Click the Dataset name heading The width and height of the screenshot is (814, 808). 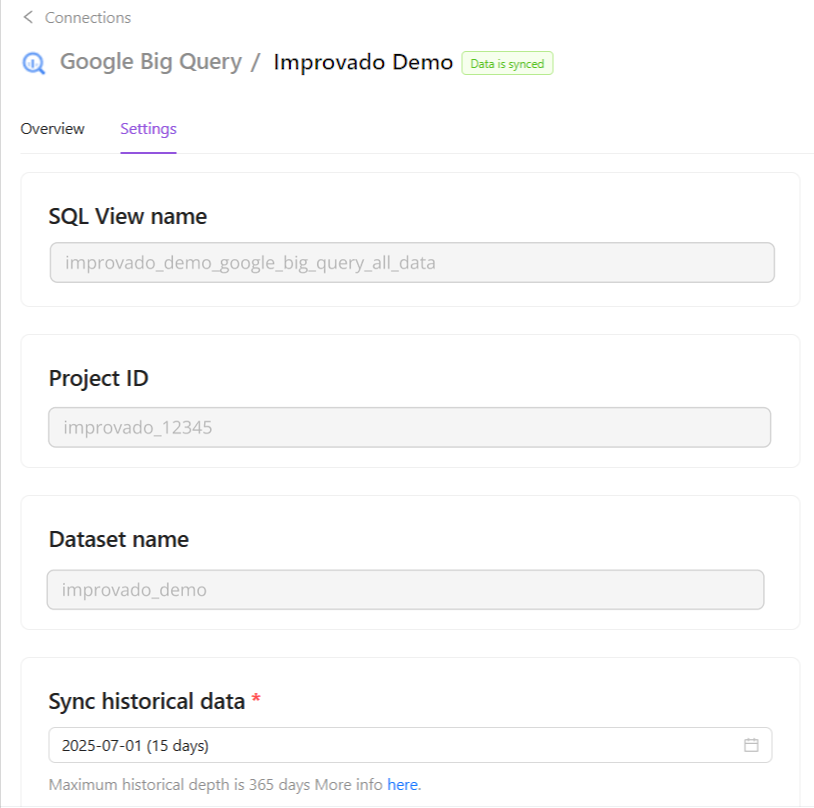coord(119,540)
